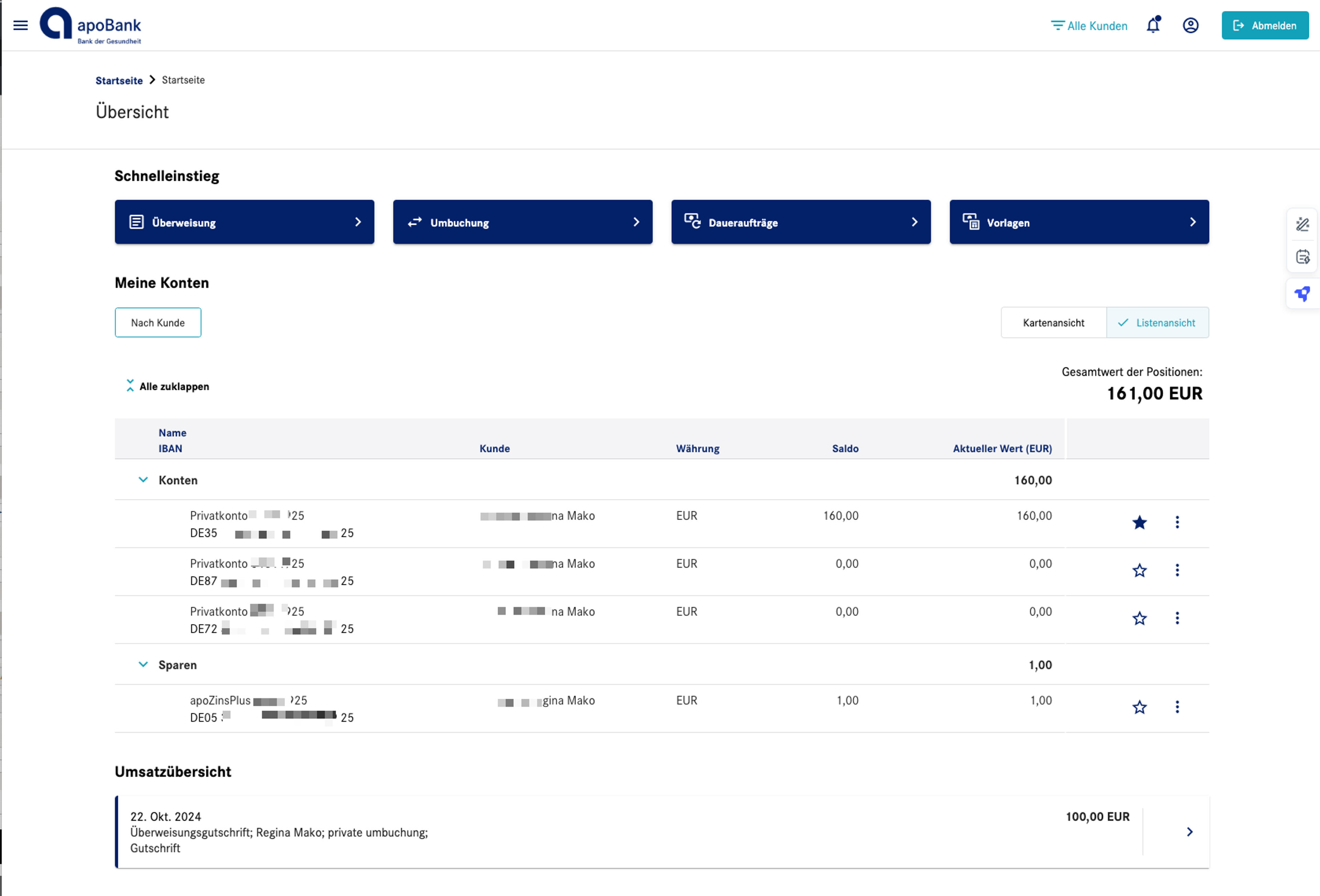Start a new Überweisung
Viewport: 1320px width, 896px height.
(x=244, y=222)
